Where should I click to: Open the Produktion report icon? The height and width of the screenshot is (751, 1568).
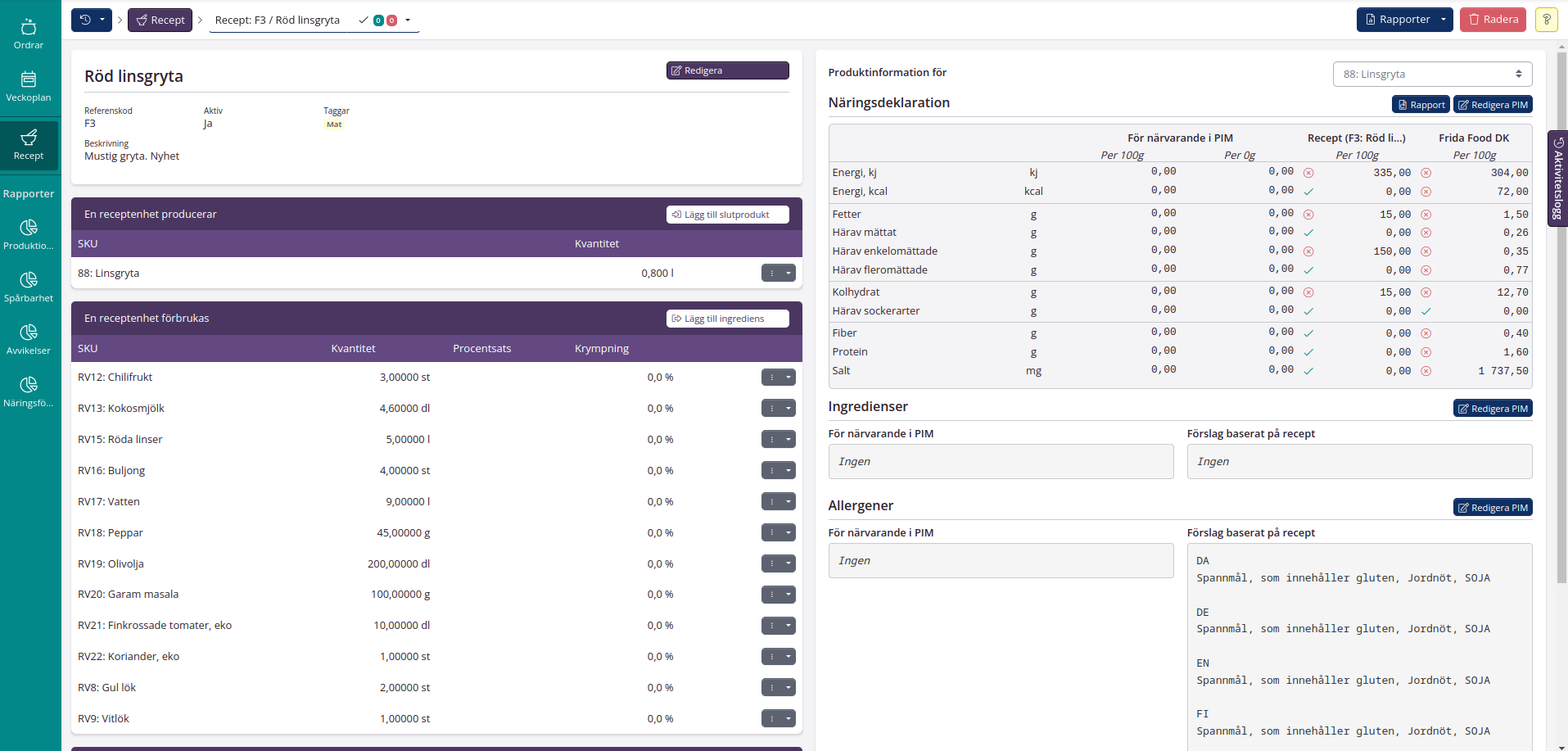tap(29, 234)
